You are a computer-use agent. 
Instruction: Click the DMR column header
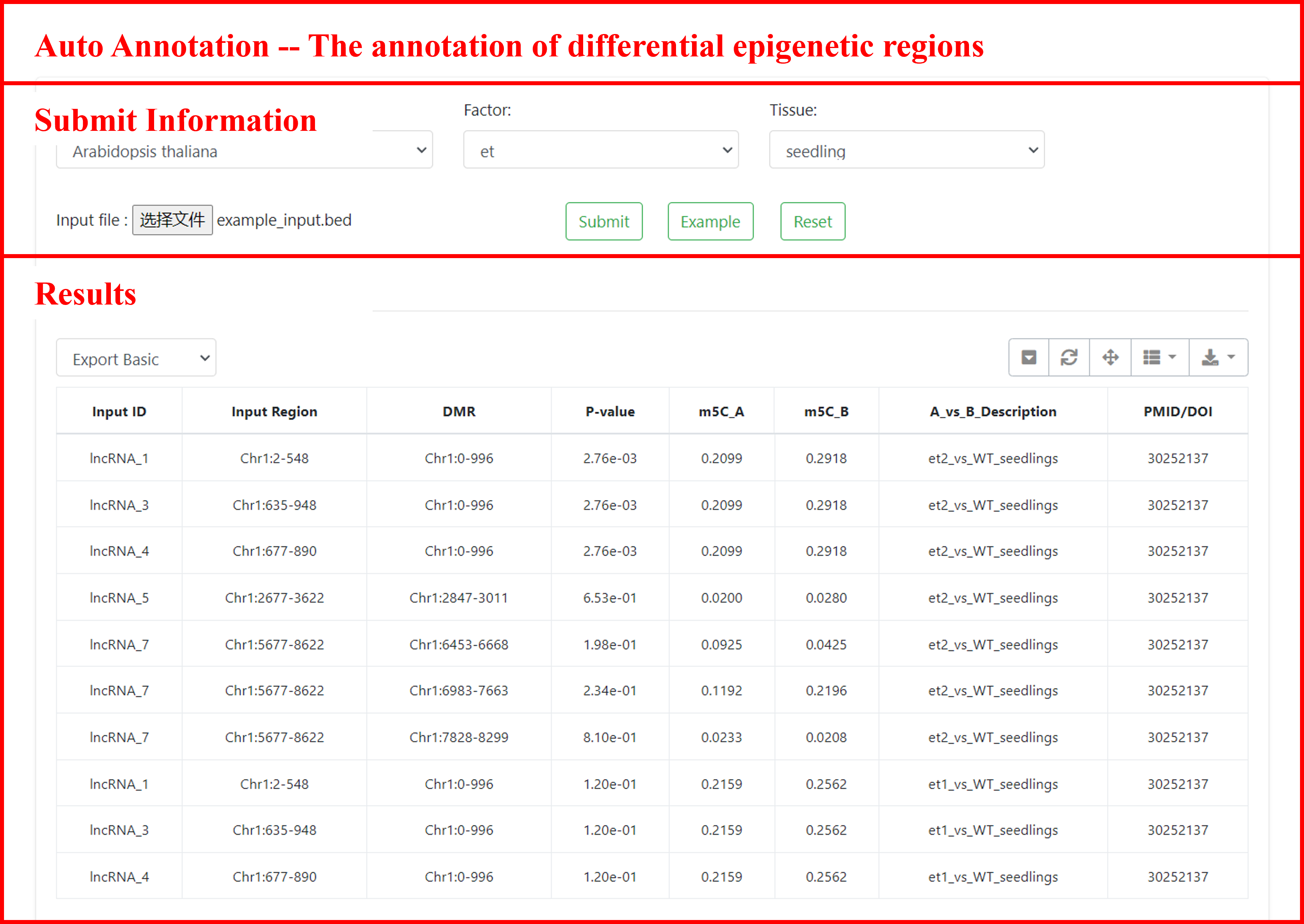tap(459, 411)
